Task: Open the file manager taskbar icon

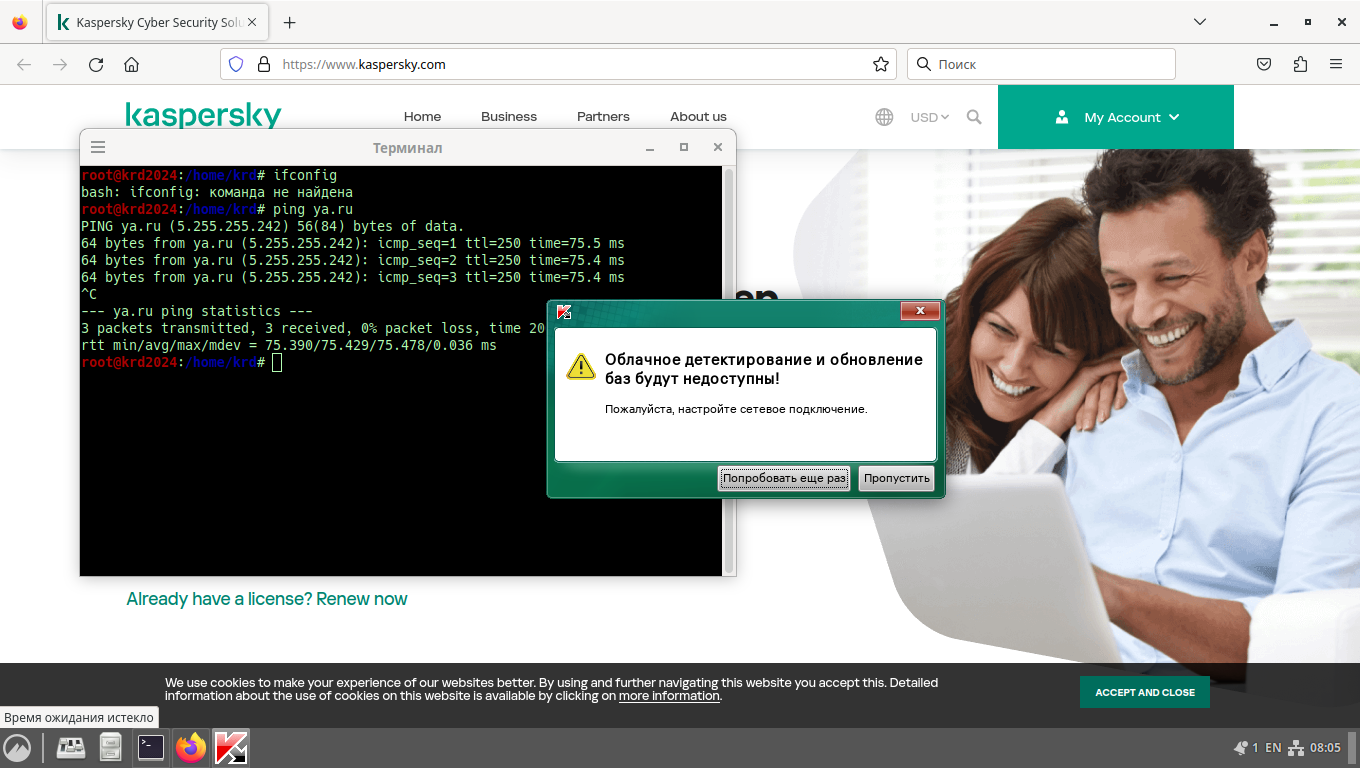Action: click(x=111, y=747)
